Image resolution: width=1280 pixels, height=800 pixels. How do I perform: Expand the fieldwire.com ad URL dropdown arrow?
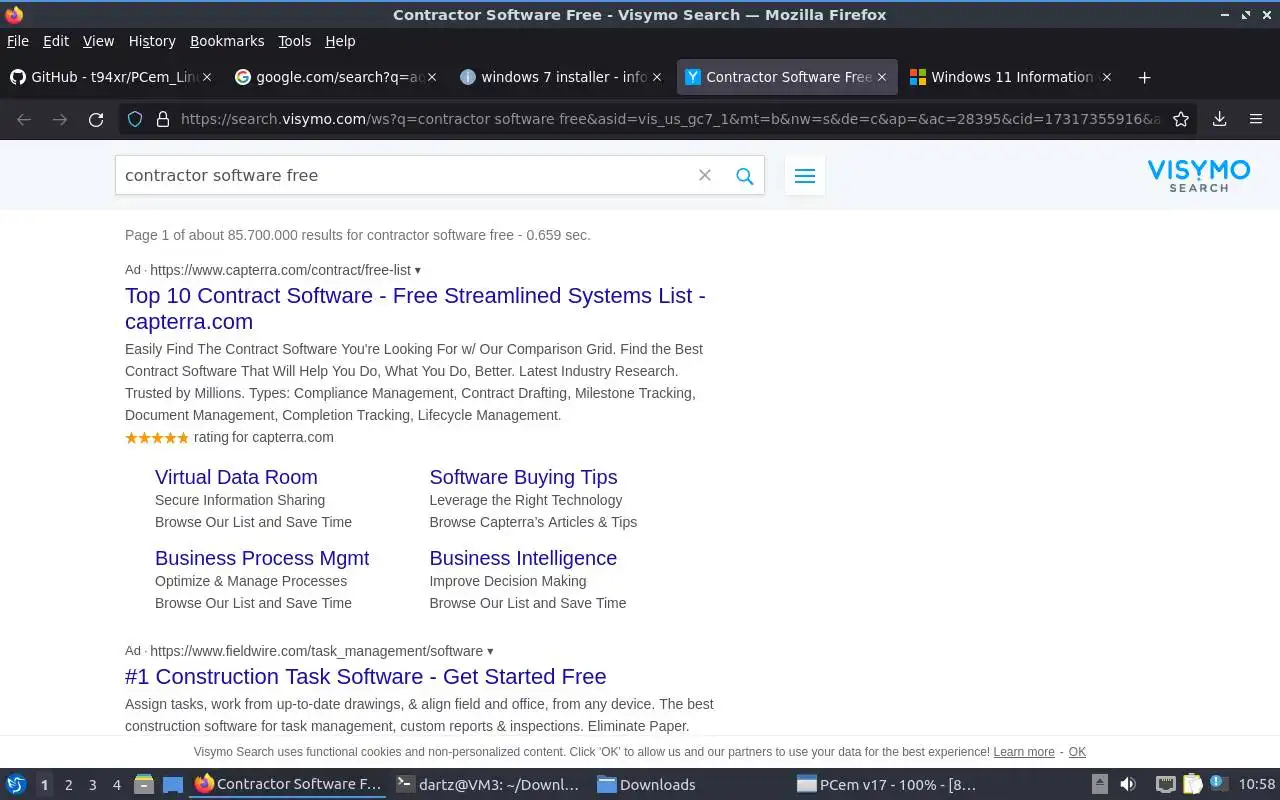(490, 651)
